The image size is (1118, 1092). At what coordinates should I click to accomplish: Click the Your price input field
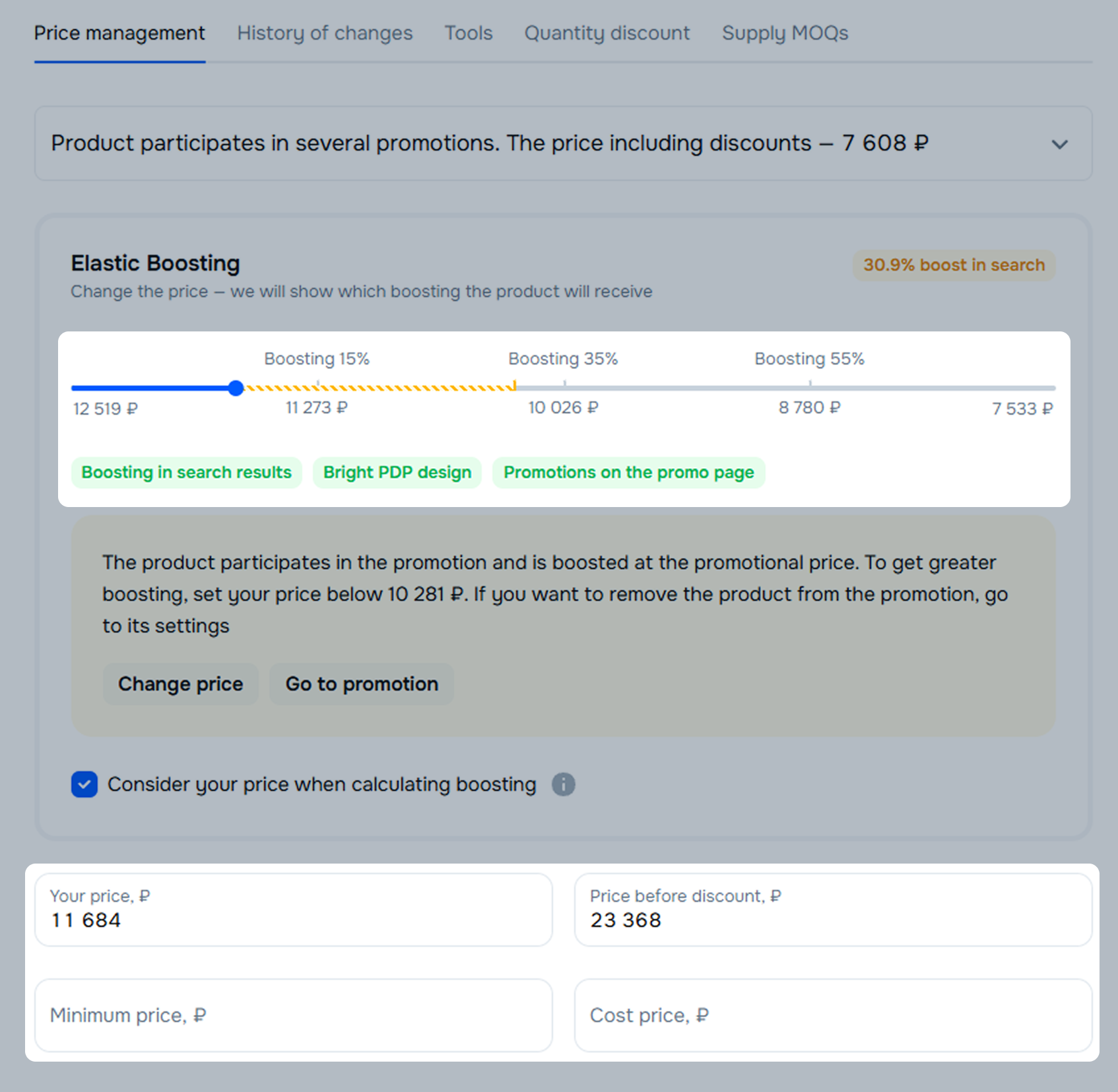(293, 910)
